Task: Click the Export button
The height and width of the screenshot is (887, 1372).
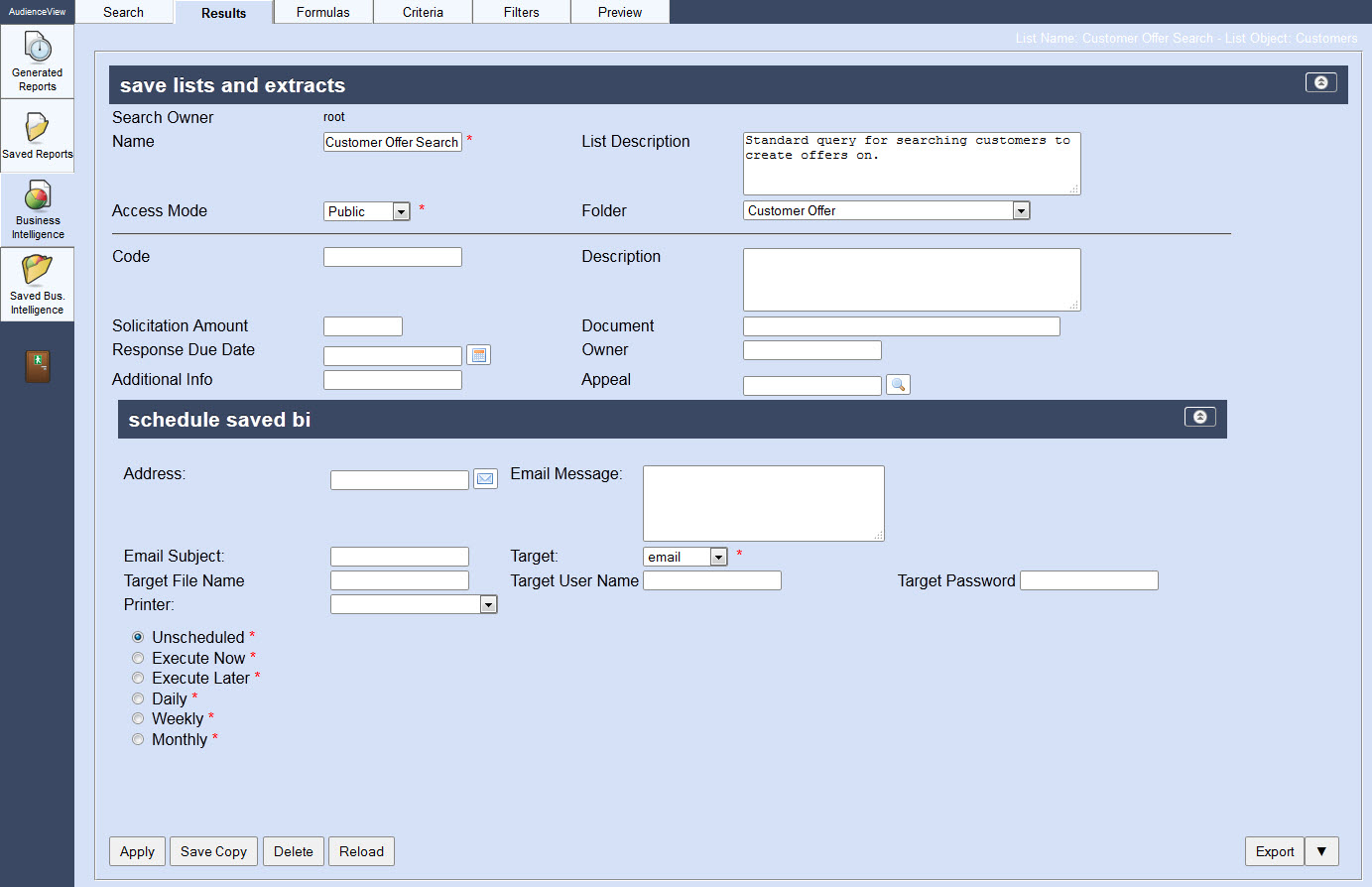Action: pos(1275,851)
